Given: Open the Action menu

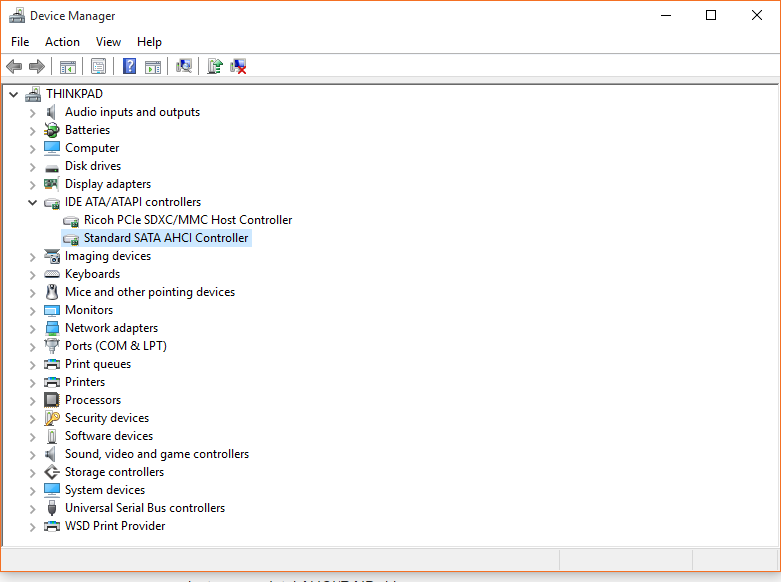Looking at the screenshot, I should pos(62,42).
